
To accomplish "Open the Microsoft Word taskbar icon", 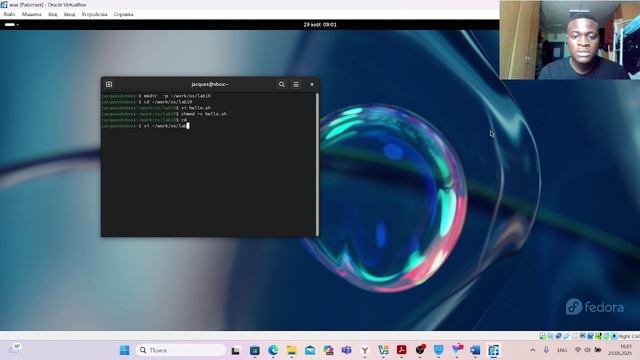I will [x=475, y=350].
